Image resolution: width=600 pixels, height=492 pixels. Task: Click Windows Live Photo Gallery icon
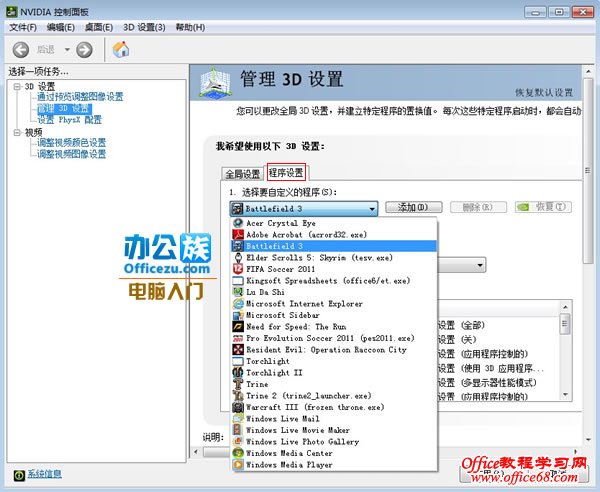(238, 441)
